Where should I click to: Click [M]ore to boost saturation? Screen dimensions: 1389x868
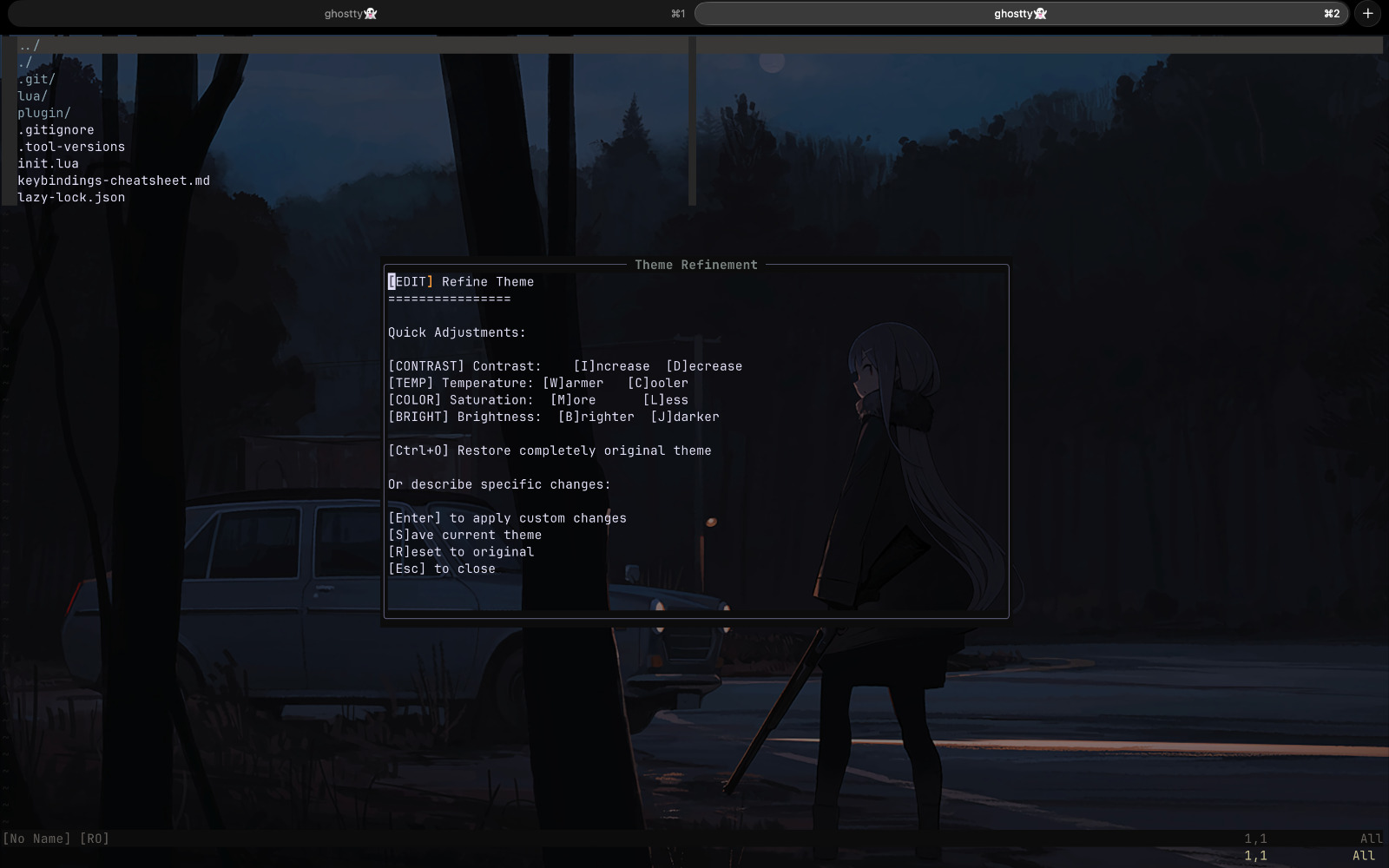click(x=572, y=399)
